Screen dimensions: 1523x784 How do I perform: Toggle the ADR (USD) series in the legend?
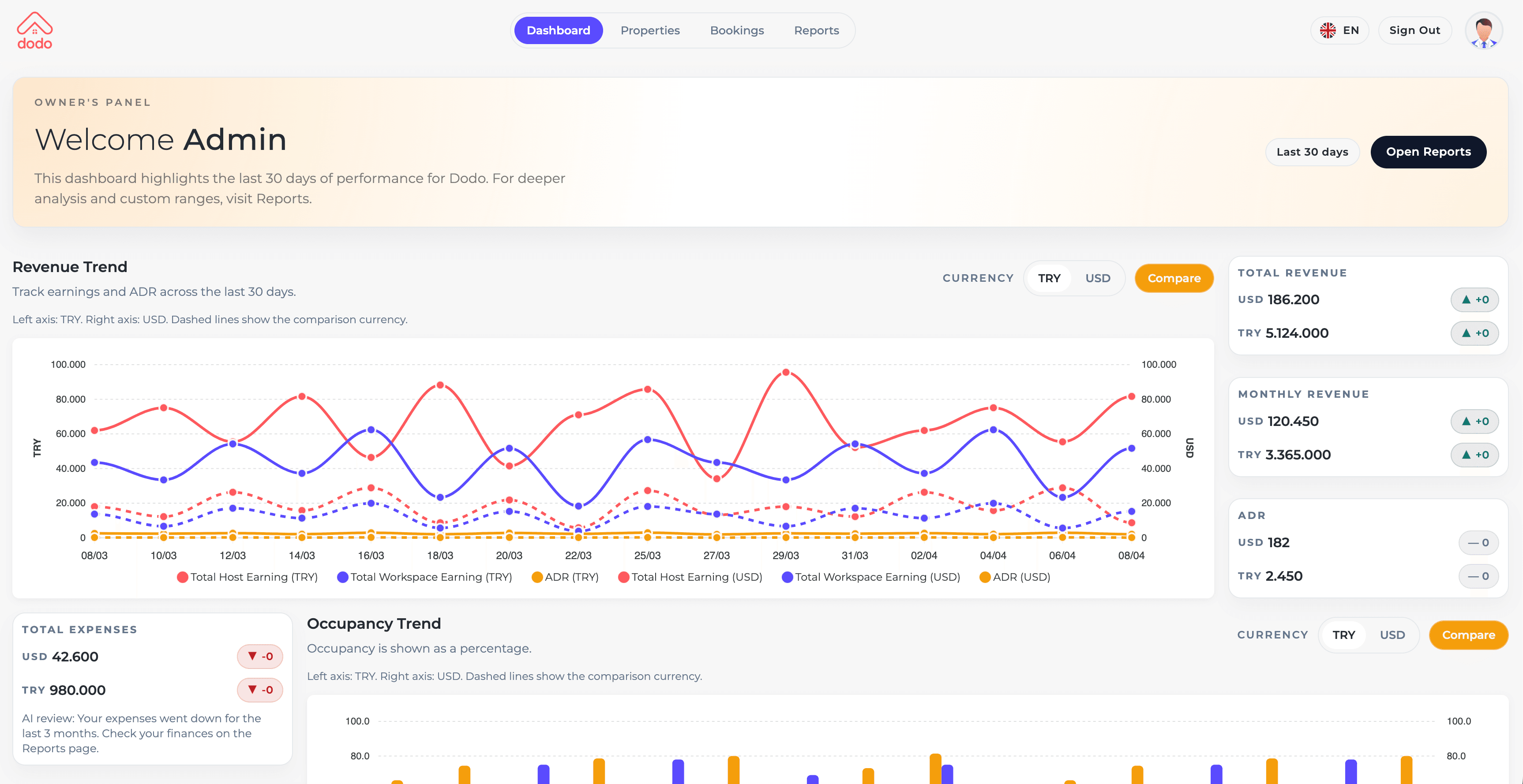click(x=1015, y=577)
